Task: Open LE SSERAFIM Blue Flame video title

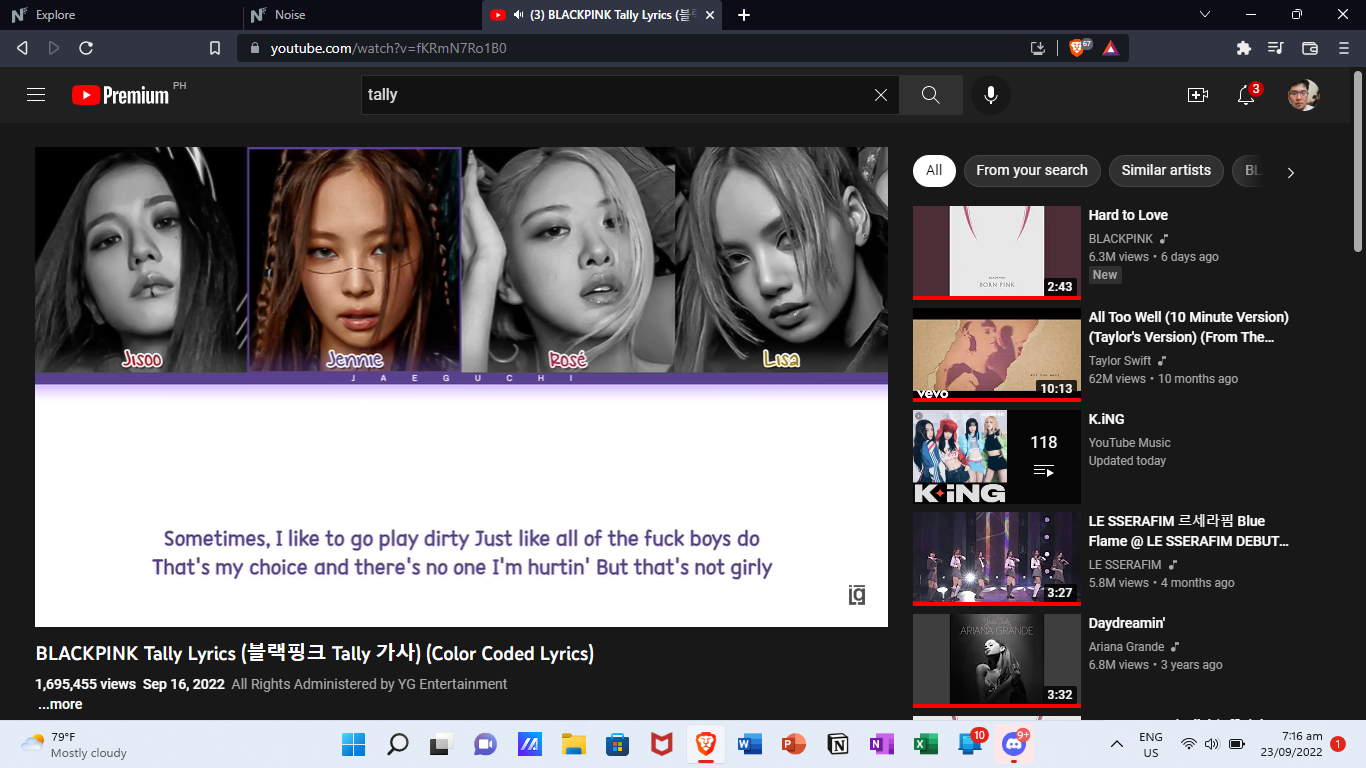Action: coord(1189,531)
